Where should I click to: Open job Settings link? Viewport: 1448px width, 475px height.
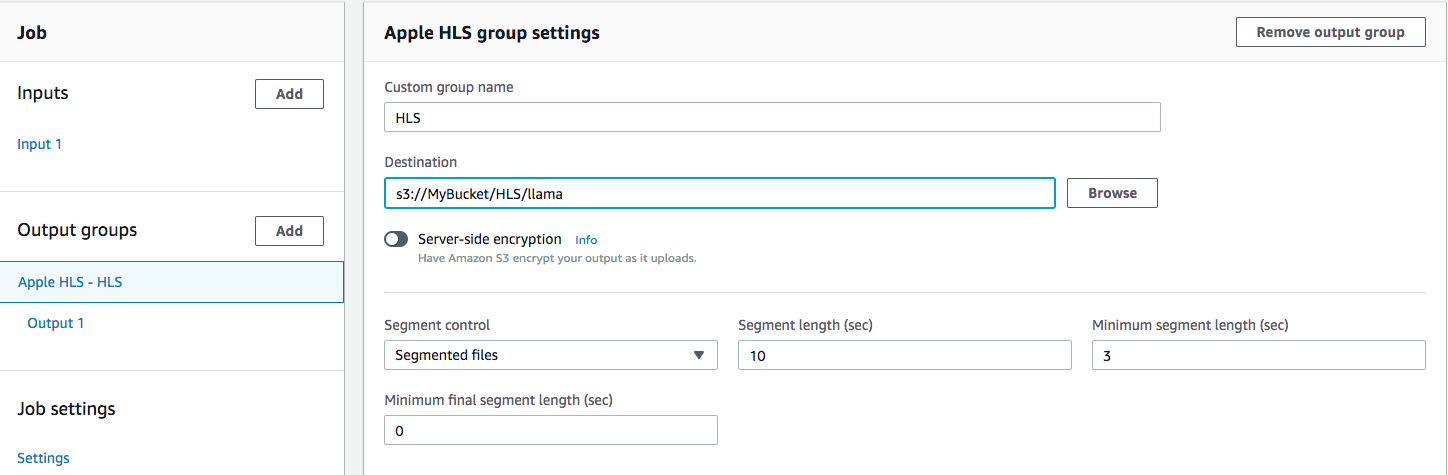(x=44, y=458)
